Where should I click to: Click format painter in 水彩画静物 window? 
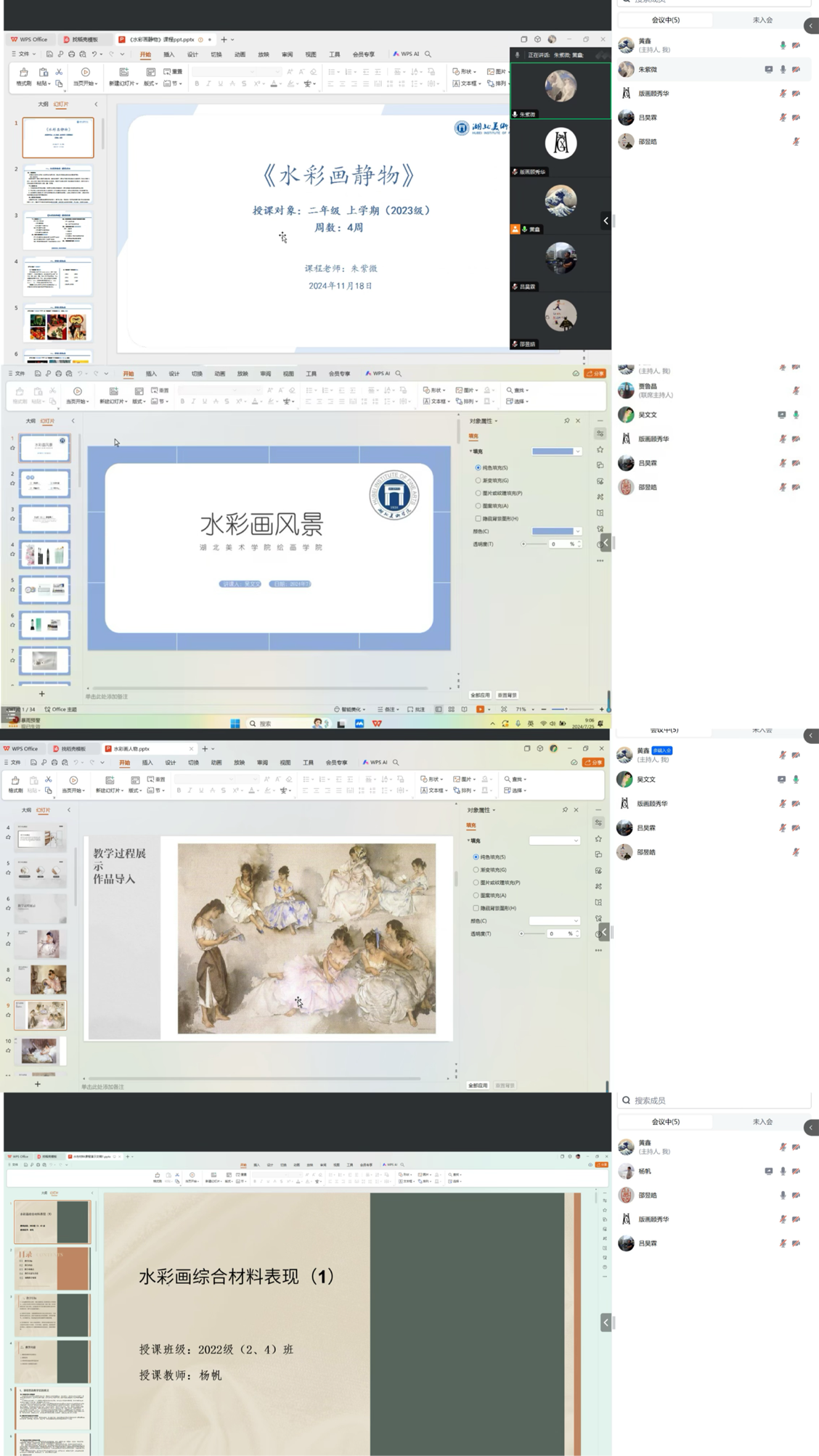(x=23, y=75)
